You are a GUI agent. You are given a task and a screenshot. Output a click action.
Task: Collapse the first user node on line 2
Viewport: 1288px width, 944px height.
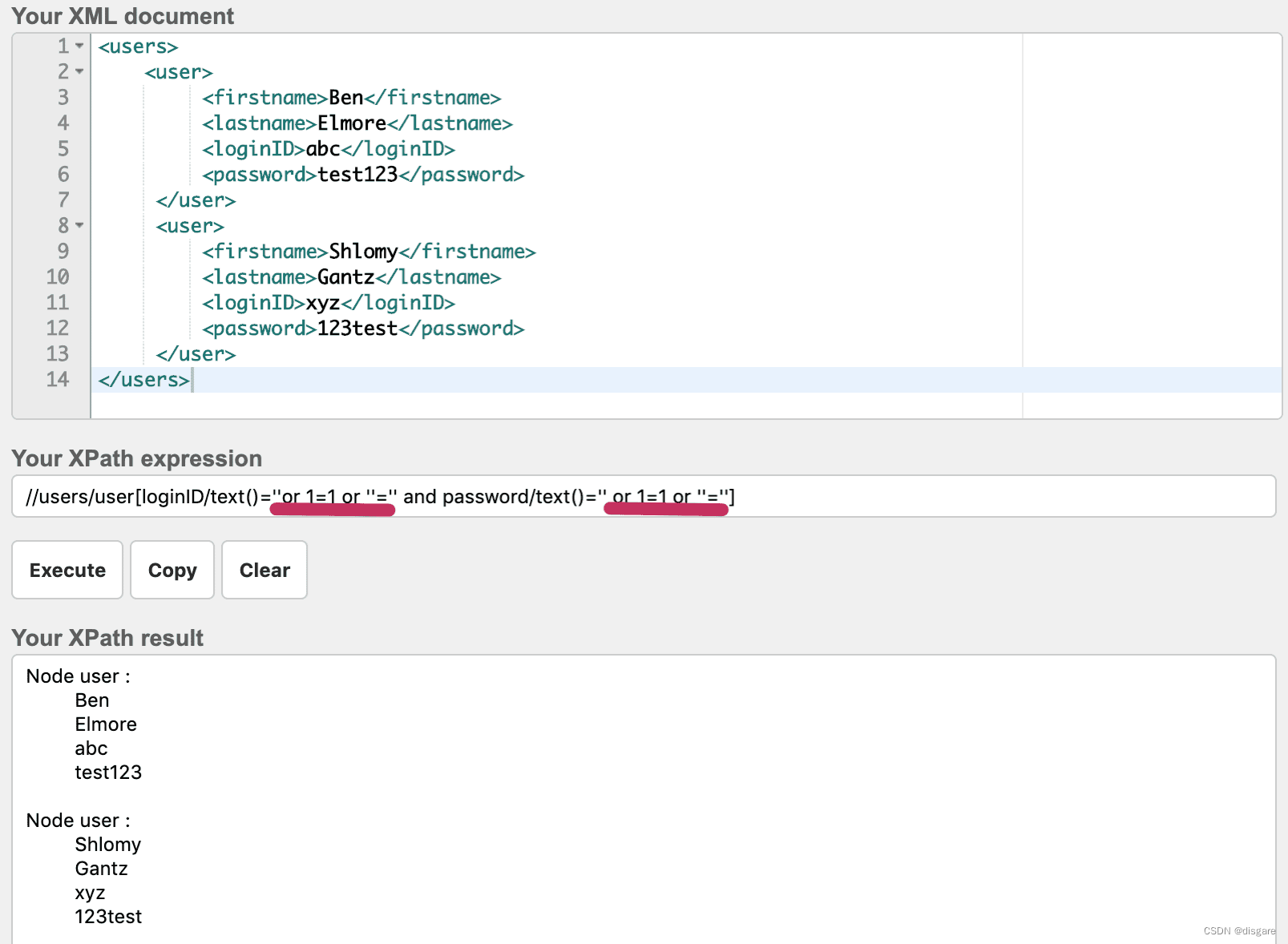coord(79,72)
